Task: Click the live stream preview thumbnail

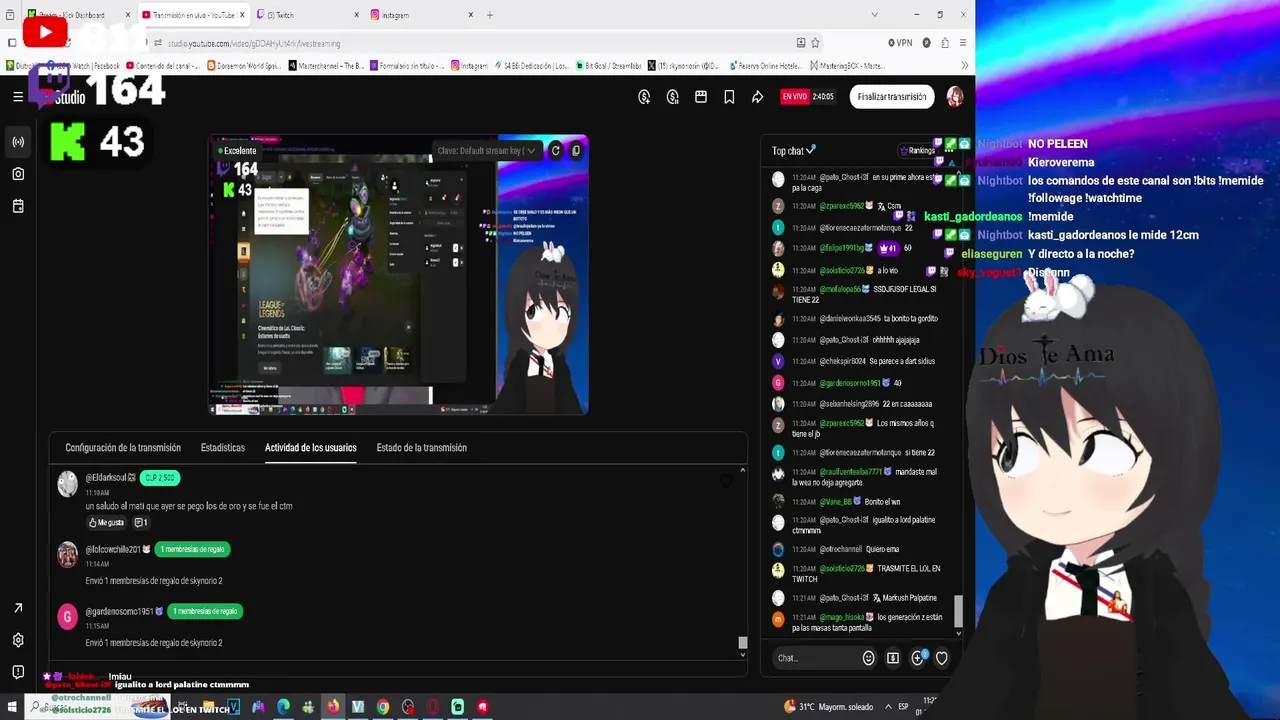Action: point(398,275)
